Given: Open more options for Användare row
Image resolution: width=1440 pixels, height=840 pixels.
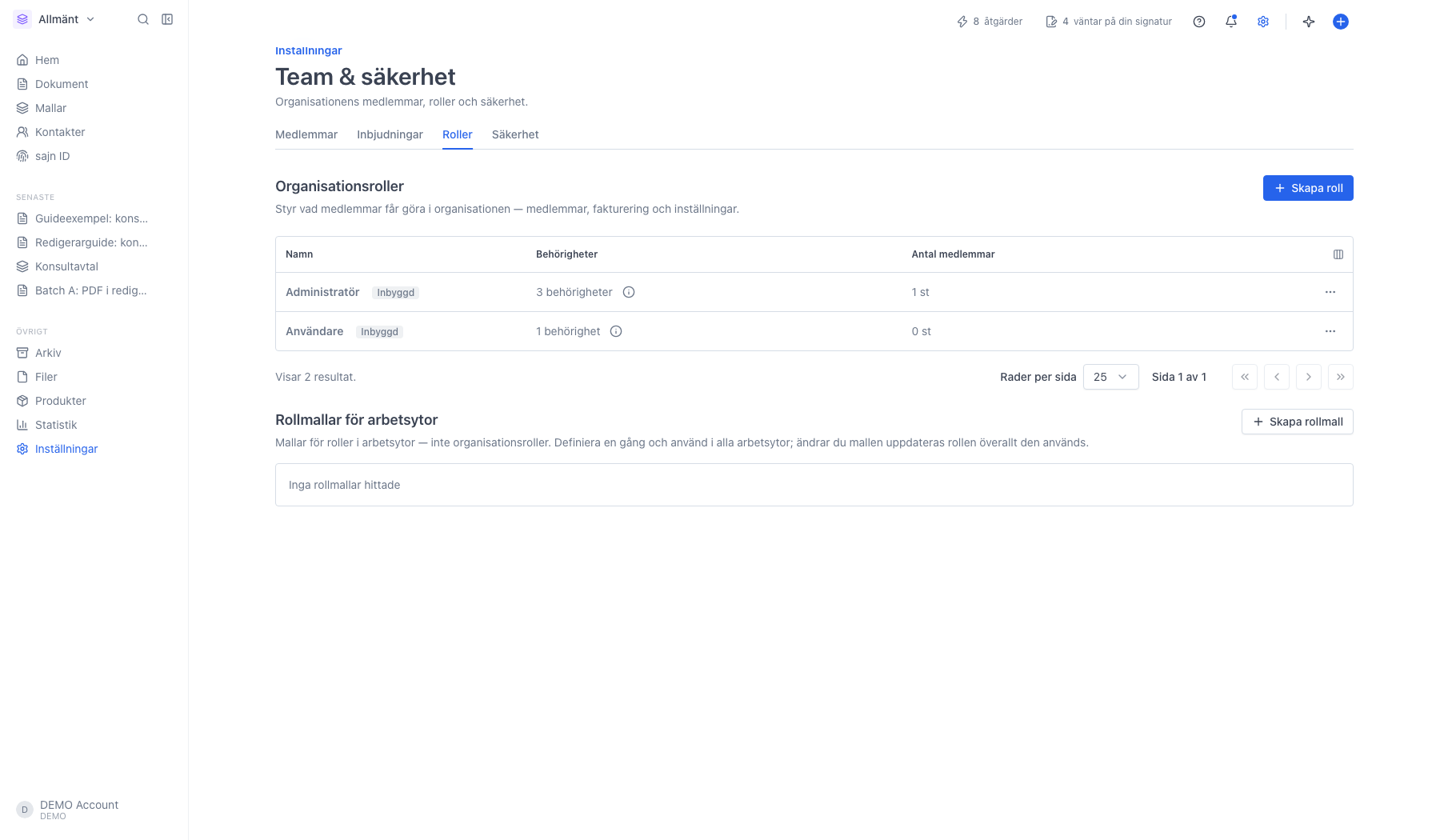Looking at the screenshot, I should point(1330,331).
